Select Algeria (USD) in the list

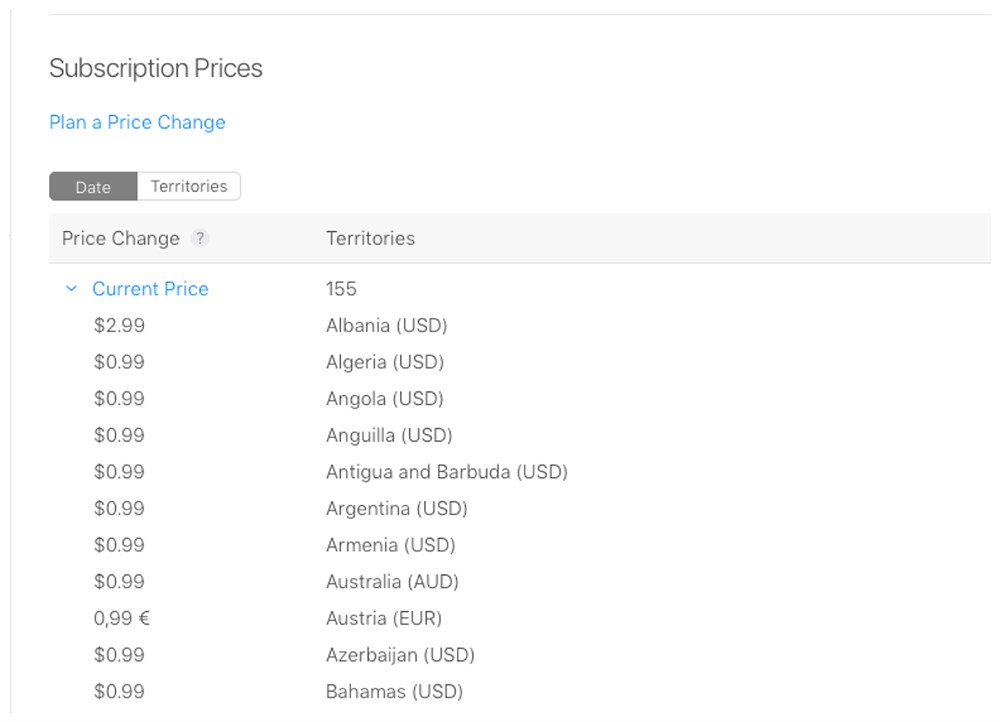click(384, 362)
